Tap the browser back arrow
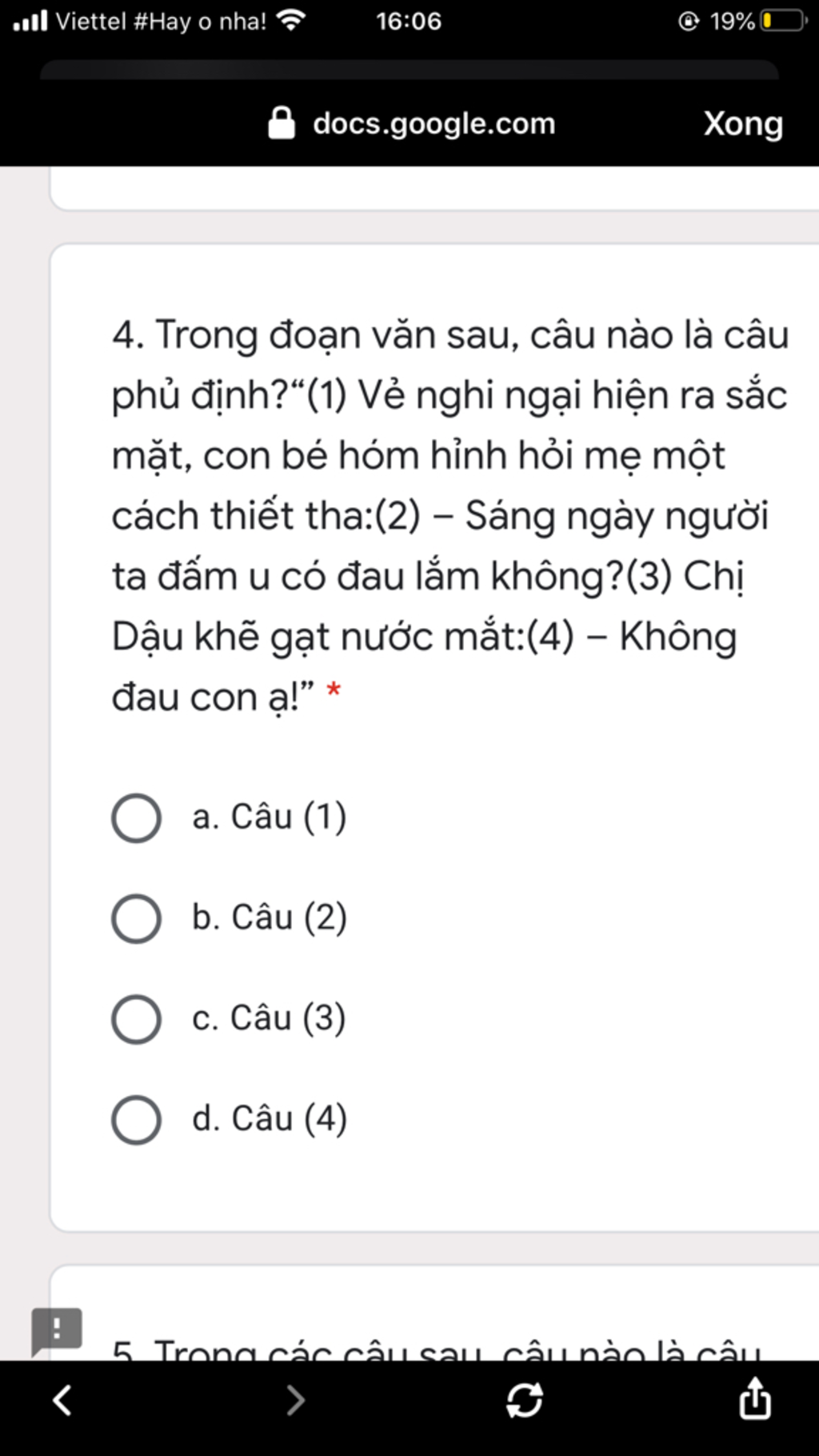This screenshot has height=1456, width=819. [62, 1400]
